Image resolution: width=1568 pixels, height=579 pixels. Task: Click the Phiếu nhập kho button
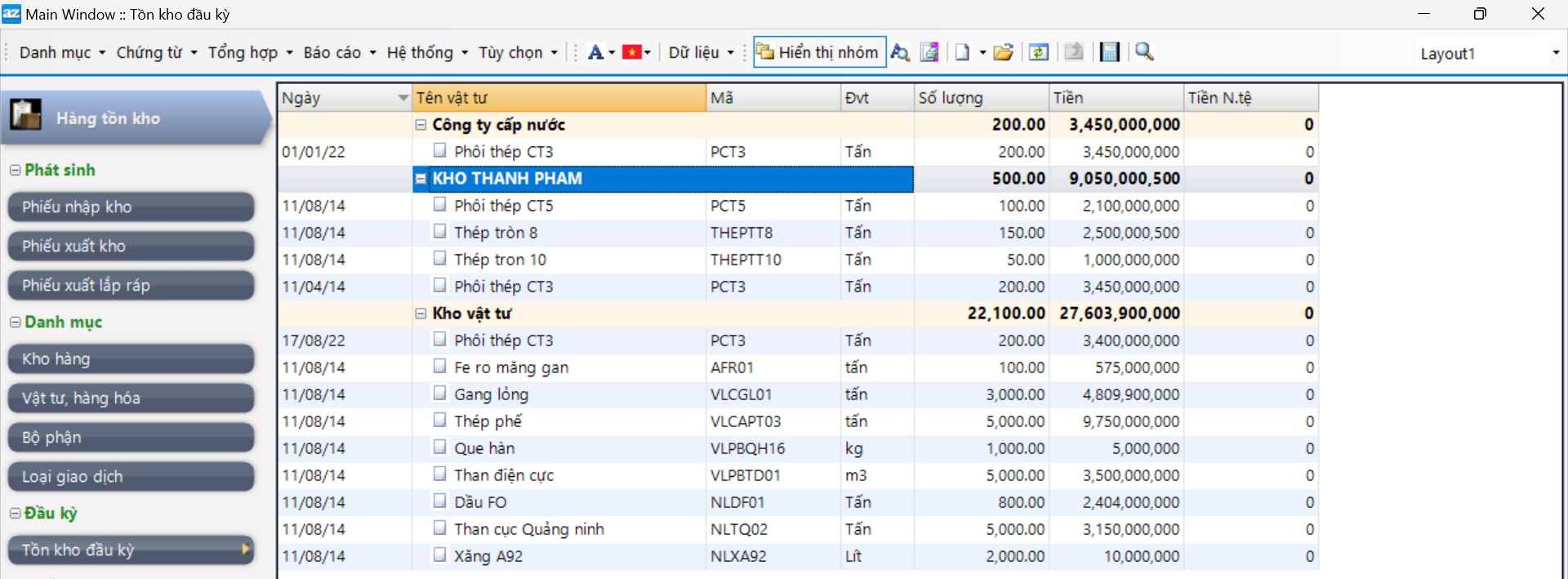[x=131, y=207]
